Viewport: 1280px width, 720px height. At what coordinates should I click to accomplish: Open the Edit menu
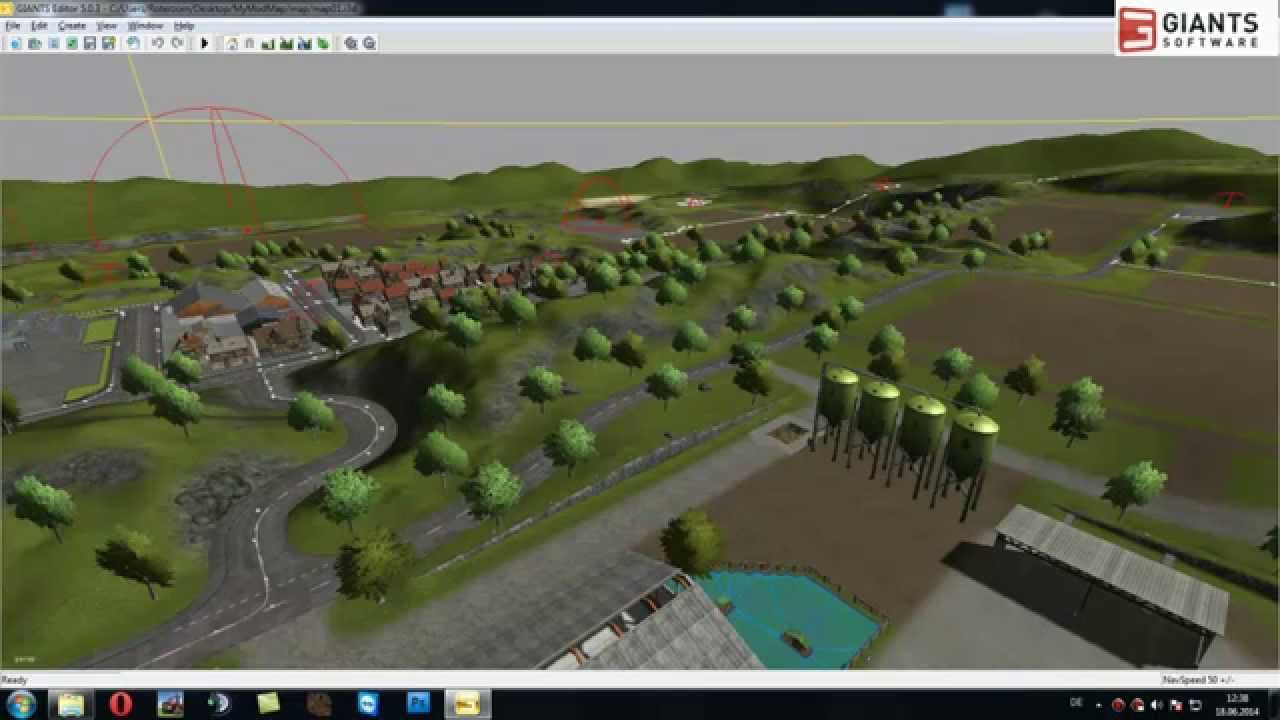(x=39, y=25)
